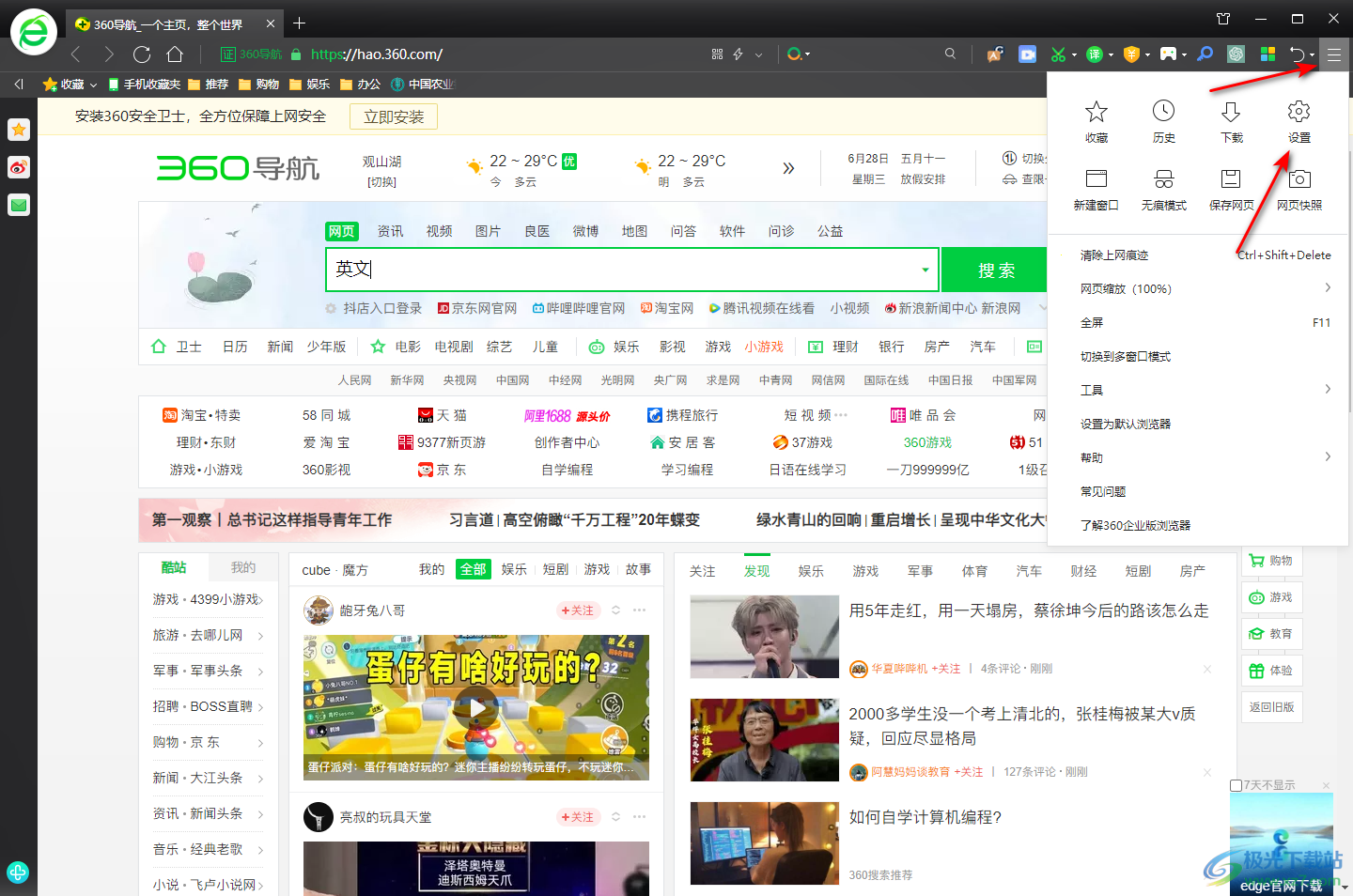
Task: Click the blue key password icon
Action: pos(1205,54)
